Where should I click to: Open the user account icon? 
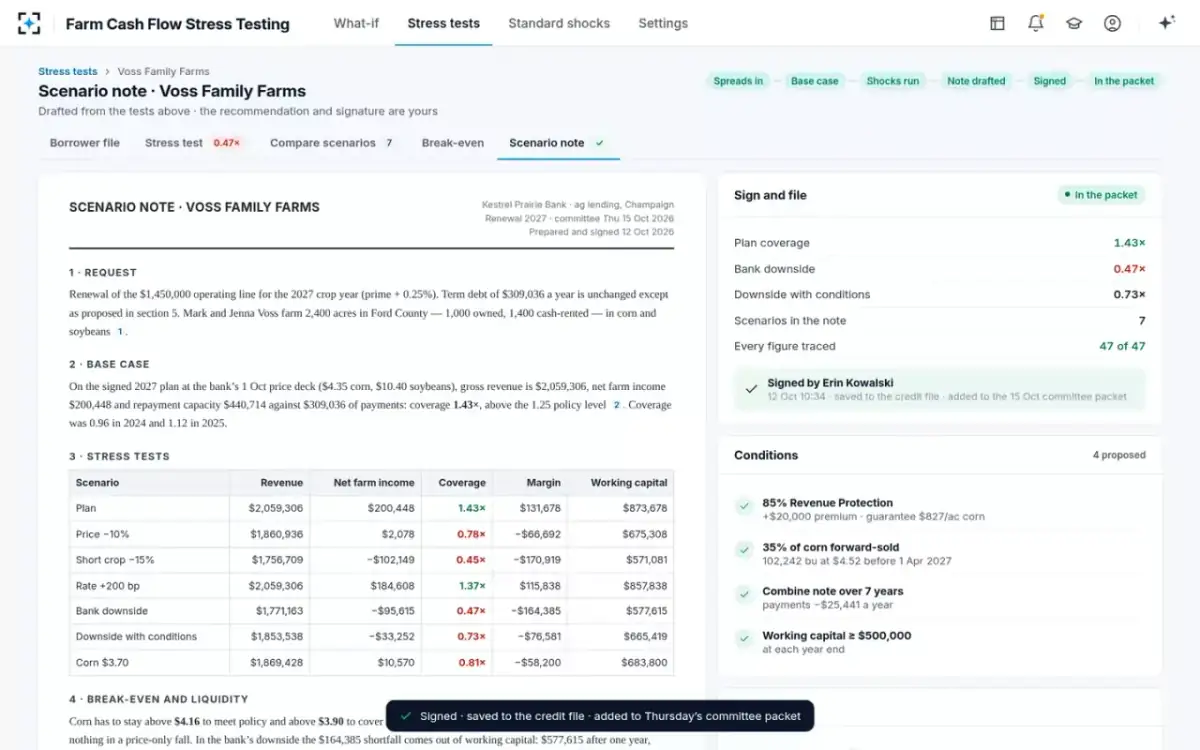[x=1112, y=23]
